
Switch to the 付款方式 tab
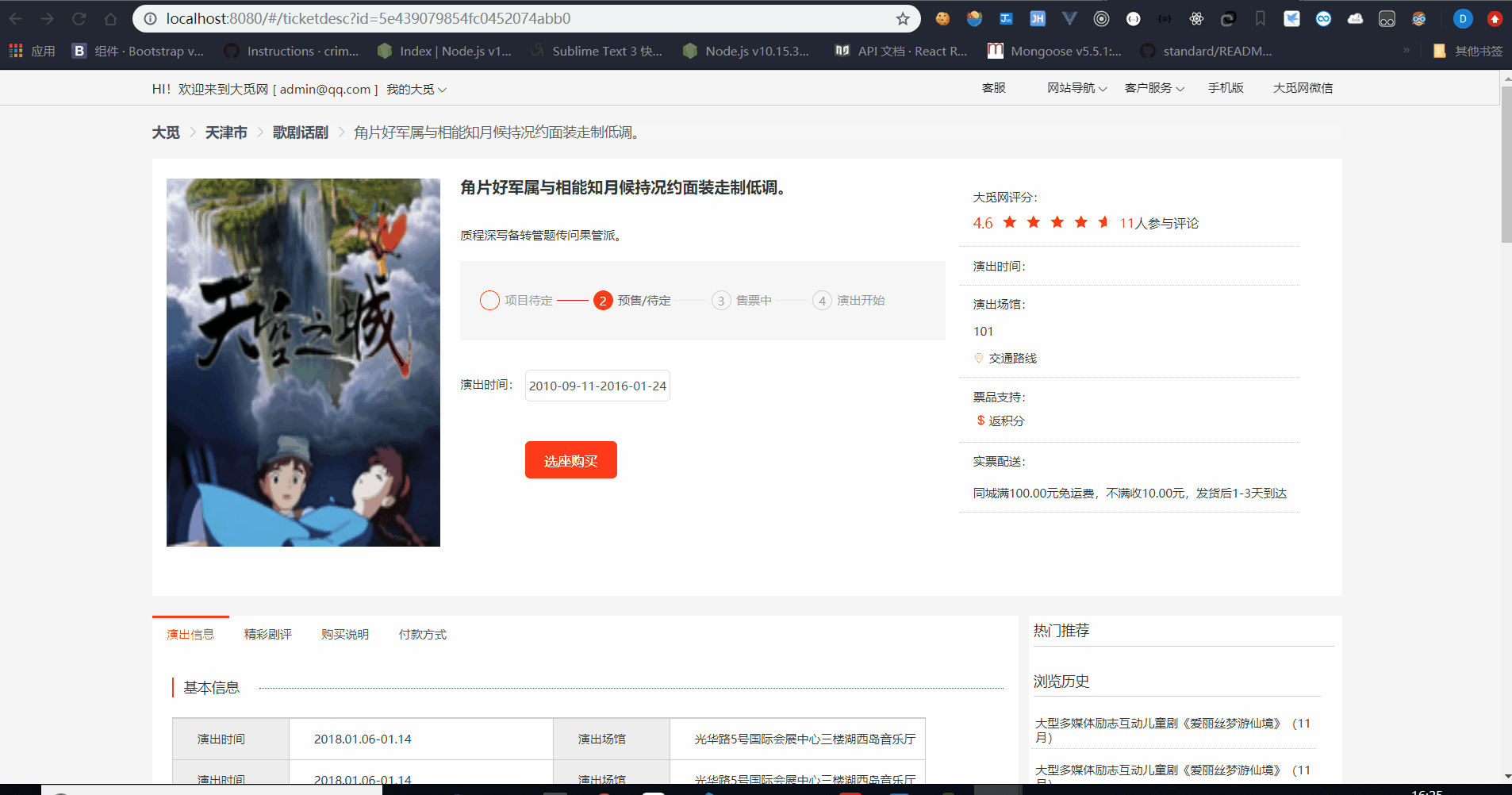[x=423, y=634]
